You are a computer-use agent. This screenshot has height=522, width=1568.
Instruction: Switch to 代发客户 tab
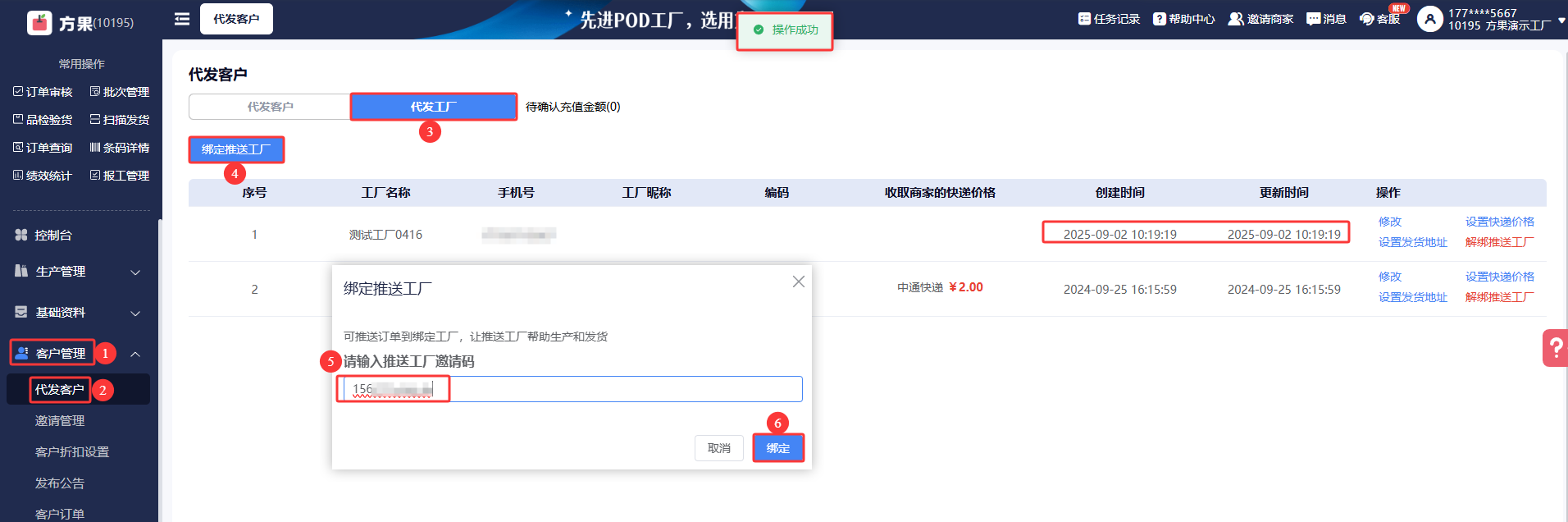pos(270,107)
